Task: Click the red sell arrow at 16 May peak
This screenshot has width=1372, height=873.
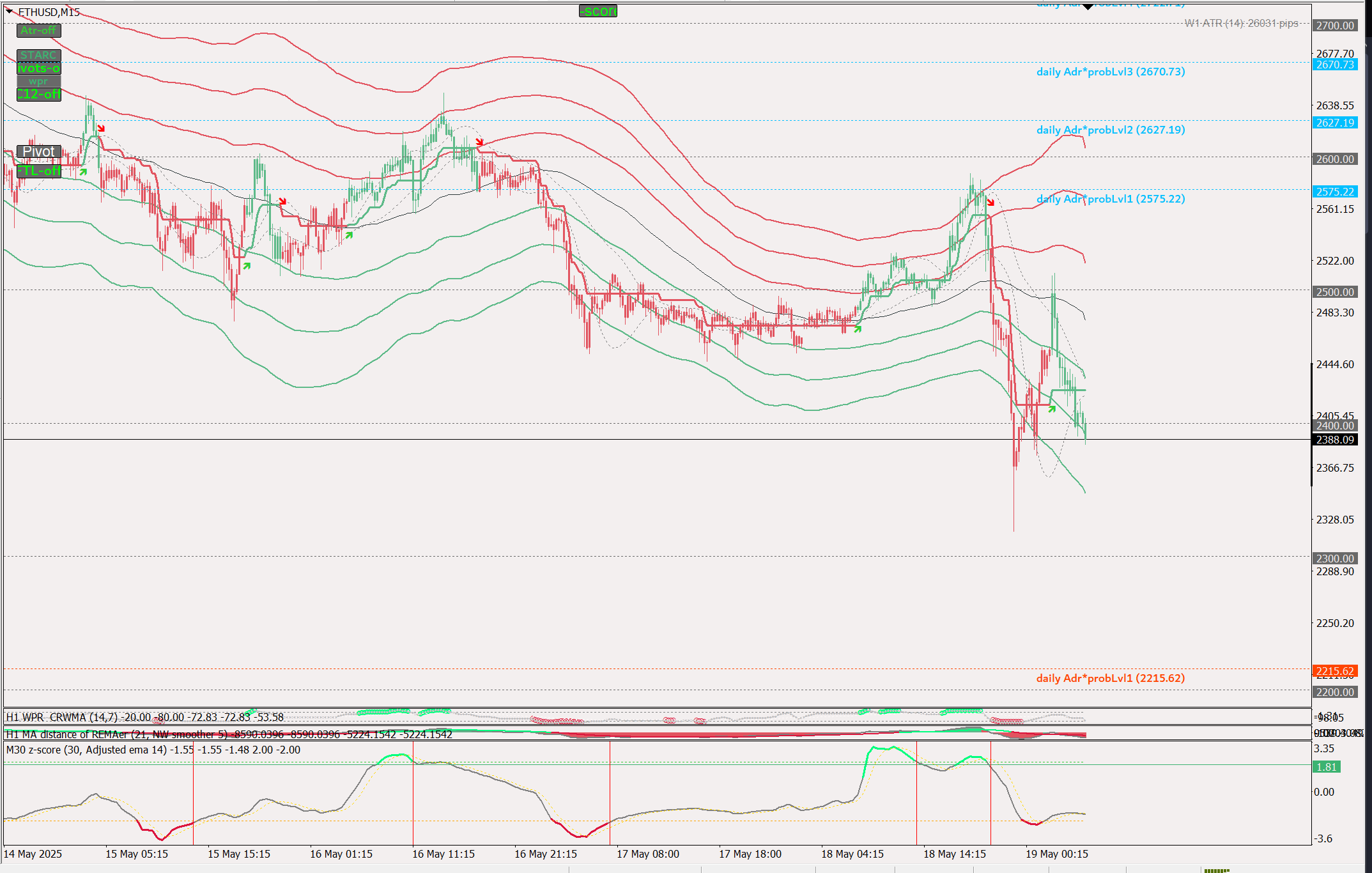Action: (x=479, y=142)
